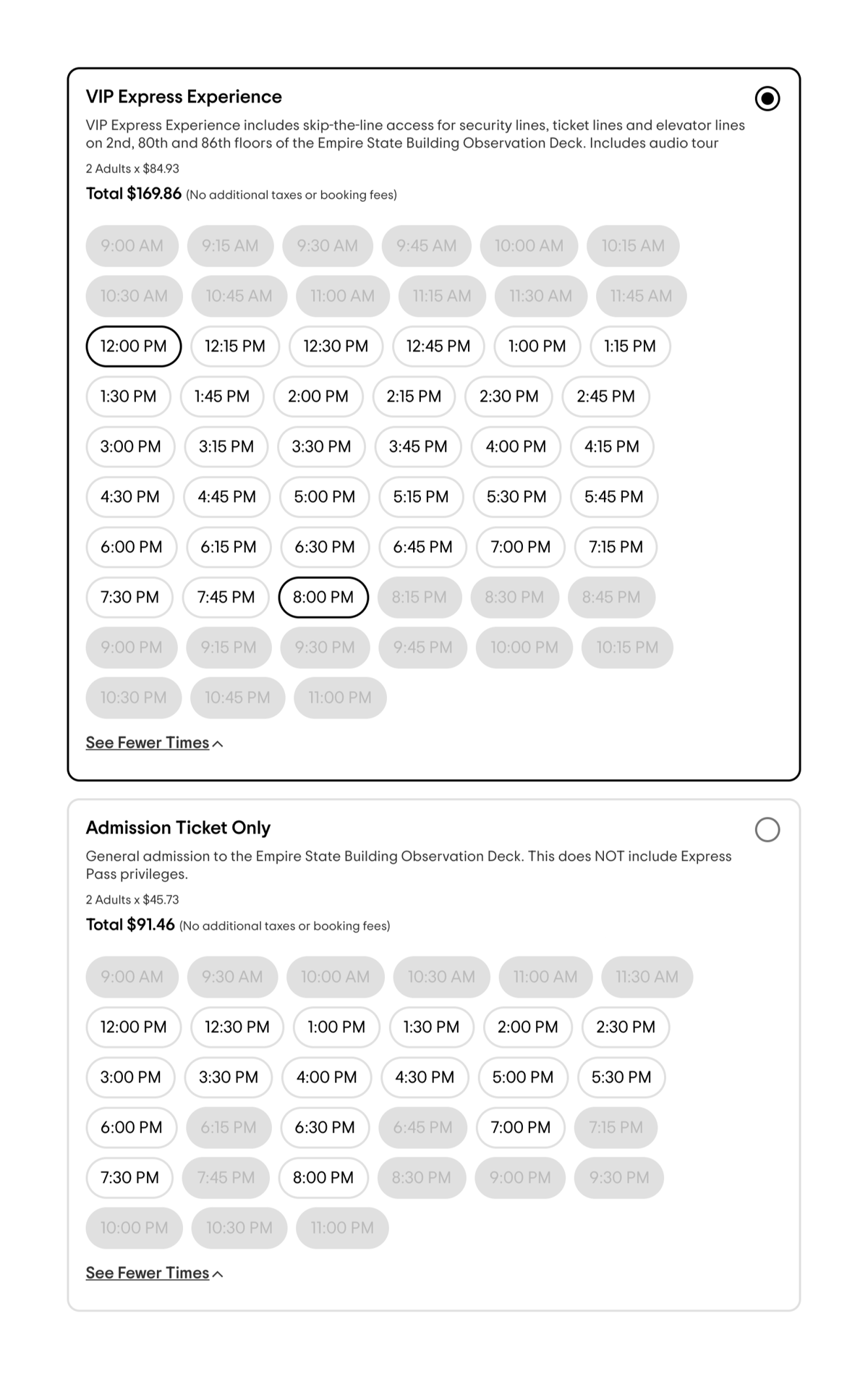868x1379 pixels.
Task: Select 5:45 PM for VIP Express Experience
Action: (x=614, y=497)
